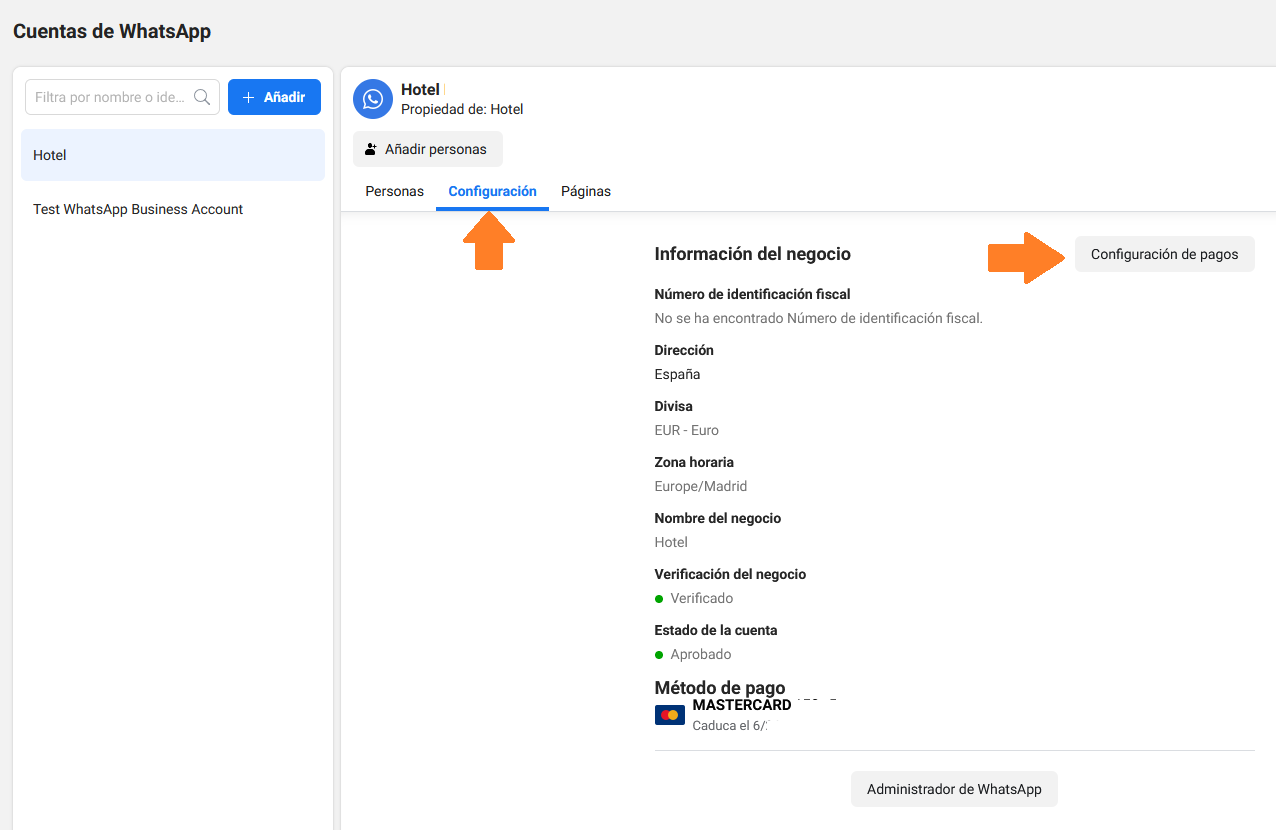Select Test WhatsApp Business Account
This screenshot has width=1276, height=830.
[173, 209]
